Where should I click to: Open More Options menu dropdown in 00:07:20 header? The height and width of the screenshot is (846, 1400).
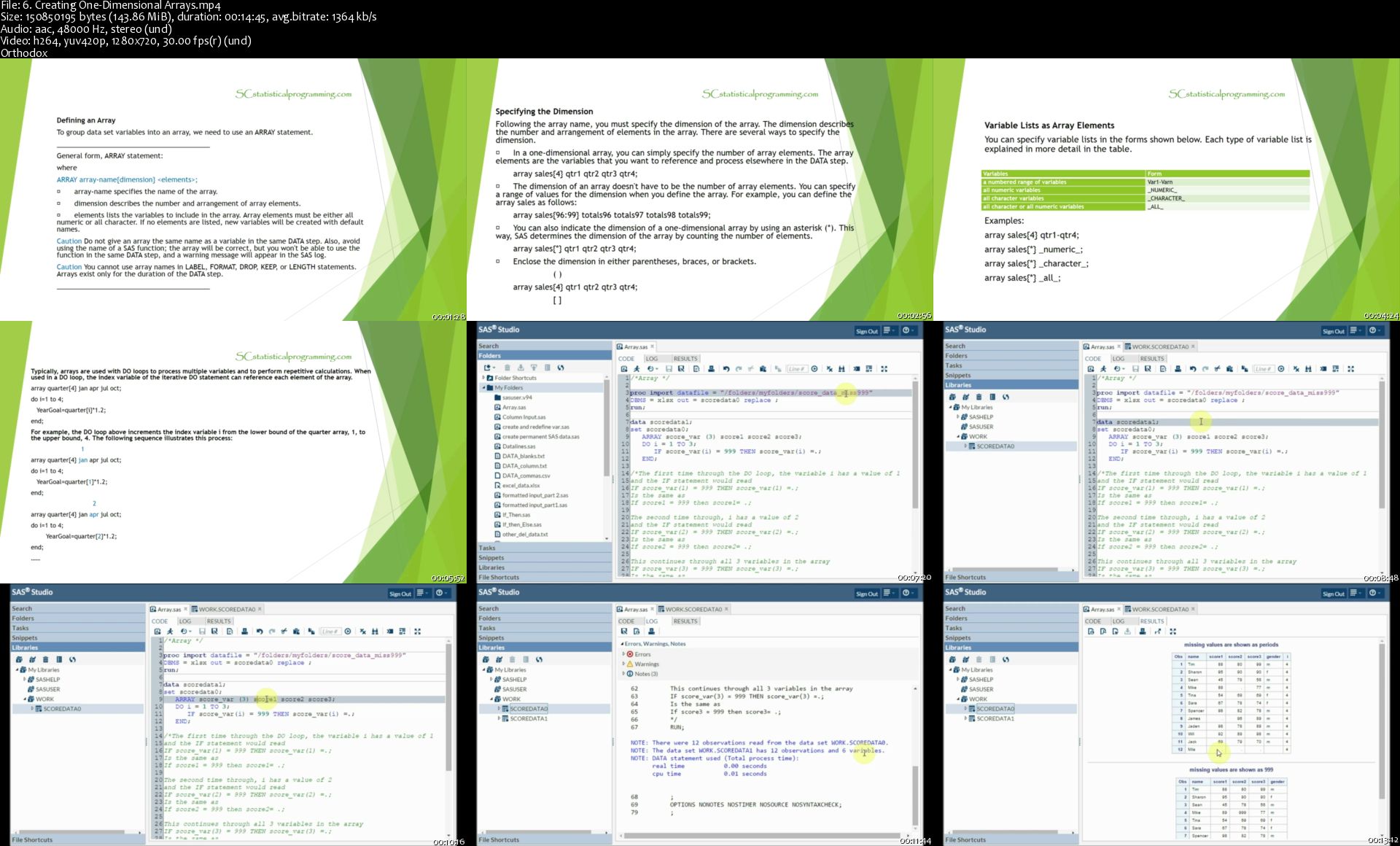[x=889, y=330]
